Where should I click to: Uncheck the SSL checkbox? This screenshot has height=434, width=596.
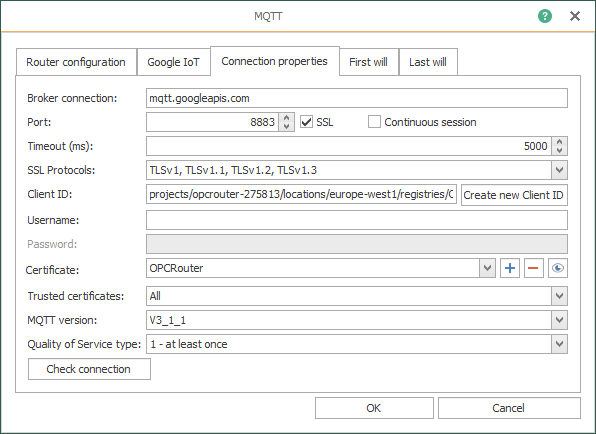(306, 122)
